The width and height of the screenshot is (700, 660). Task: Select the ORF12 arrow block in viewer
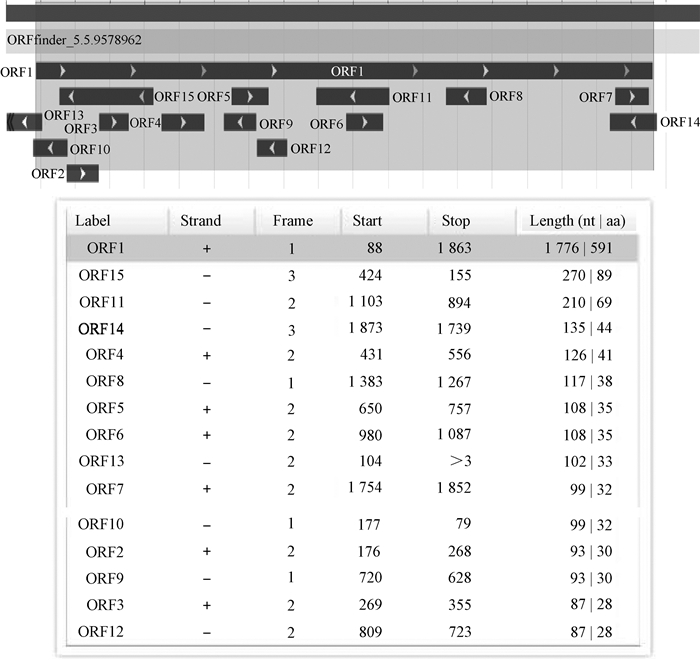pos(271,148)
